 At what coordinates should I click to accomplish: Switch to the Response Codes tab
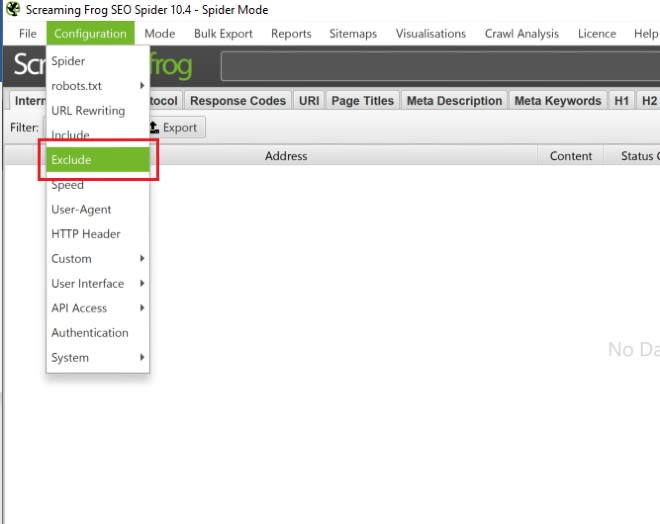[x=238, y=101]
